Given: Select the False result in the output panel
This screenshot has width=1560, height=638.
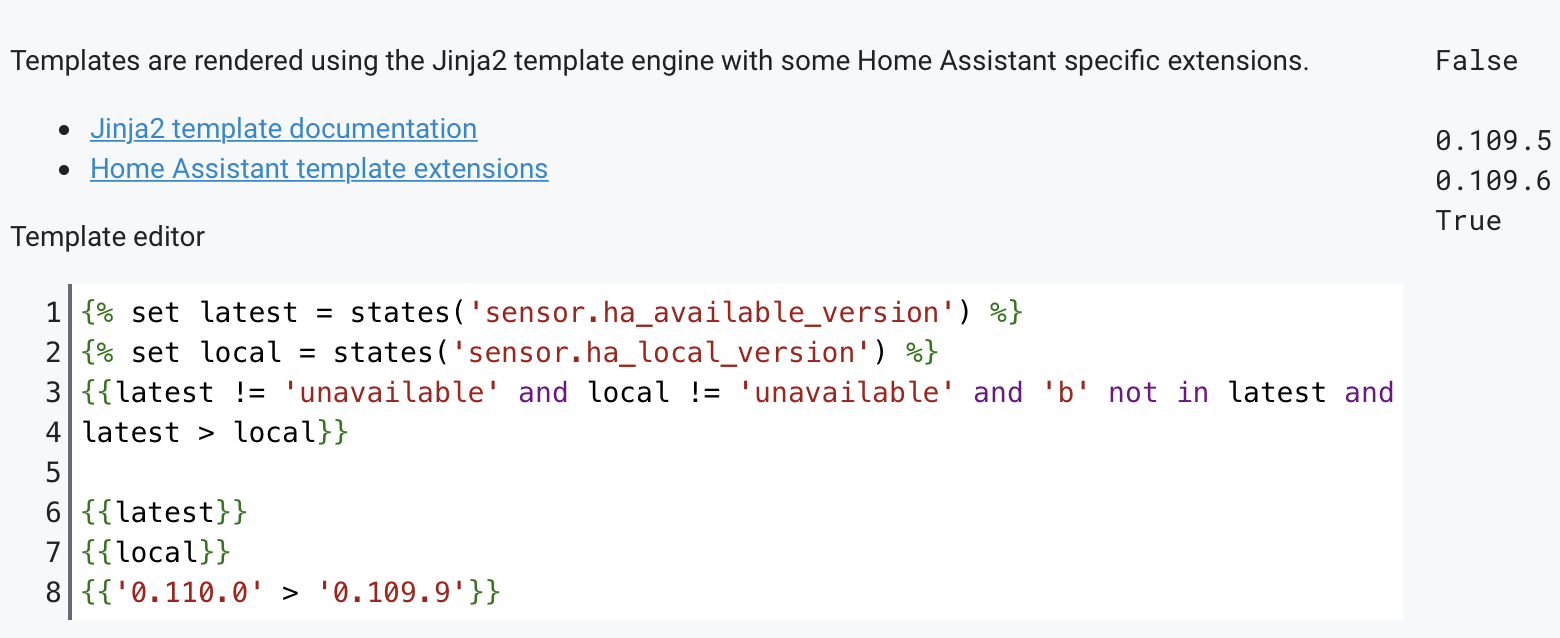Looking at the screenshot, I should (x=1476, y=61).
